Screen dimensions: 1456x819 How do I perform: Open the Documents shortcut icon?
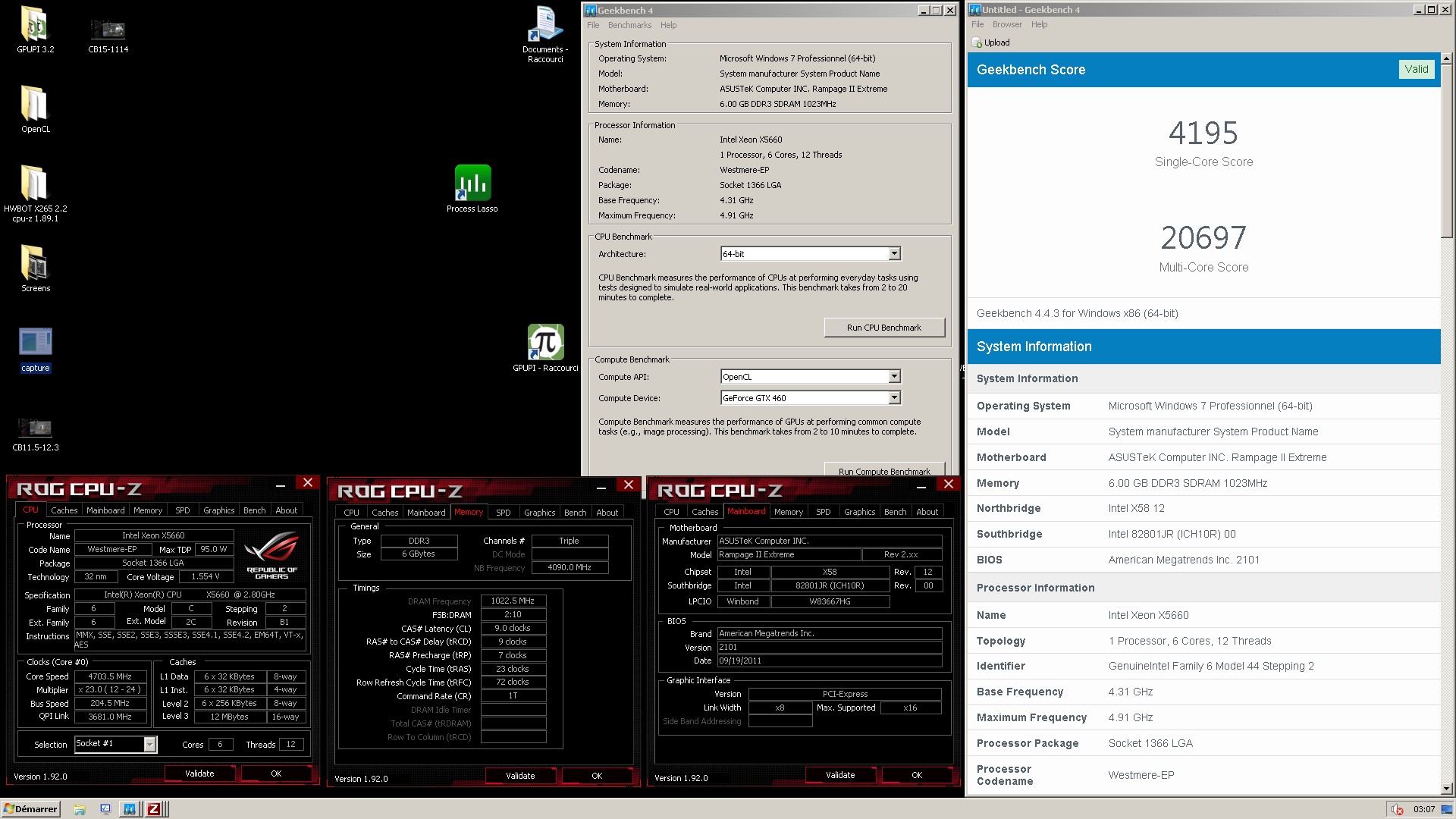(x=545, y=34)
